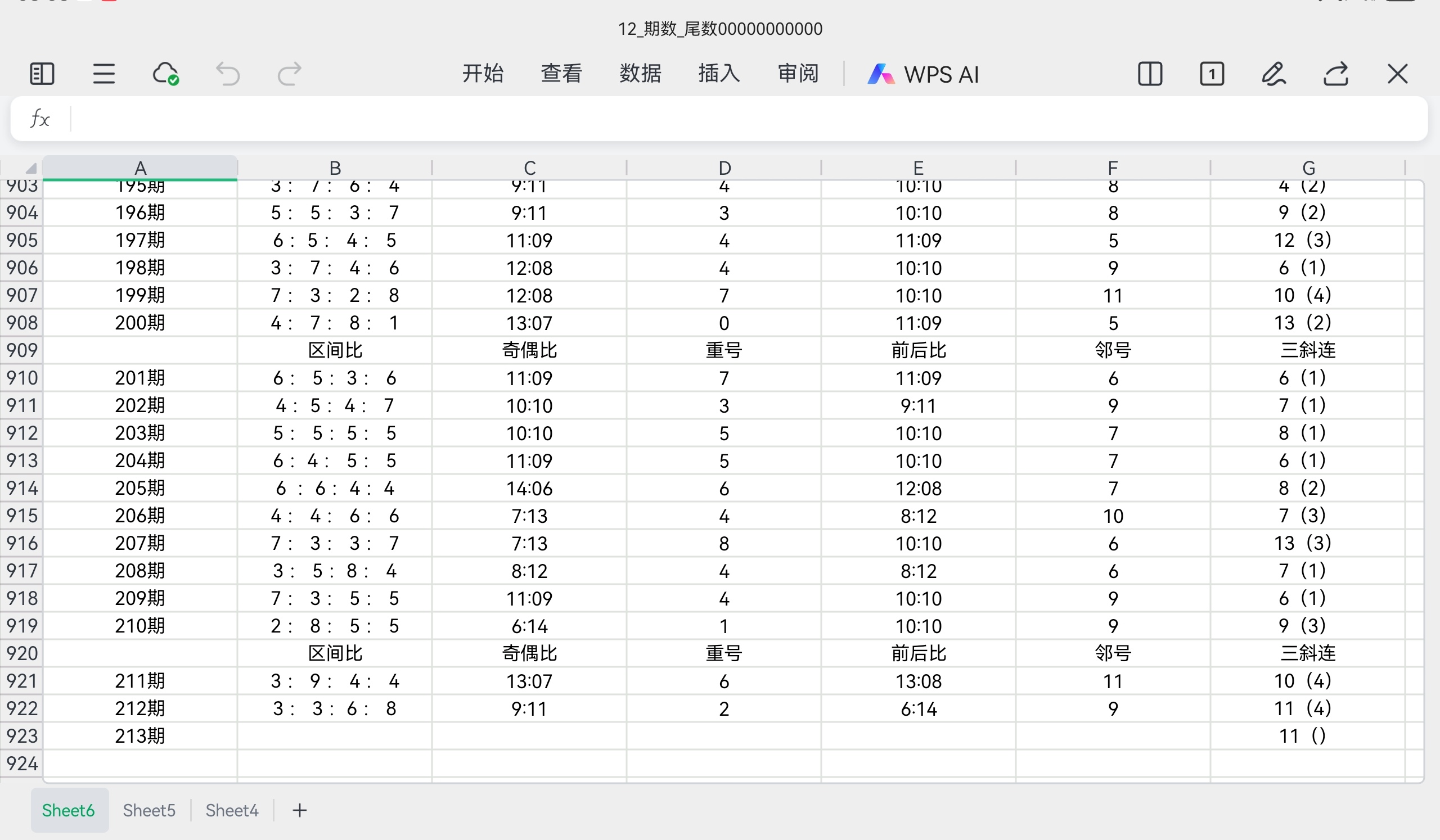The width and height of the screenshot is (1440, 840).
Task: Open the split view icon
Action: point(1150,74)
